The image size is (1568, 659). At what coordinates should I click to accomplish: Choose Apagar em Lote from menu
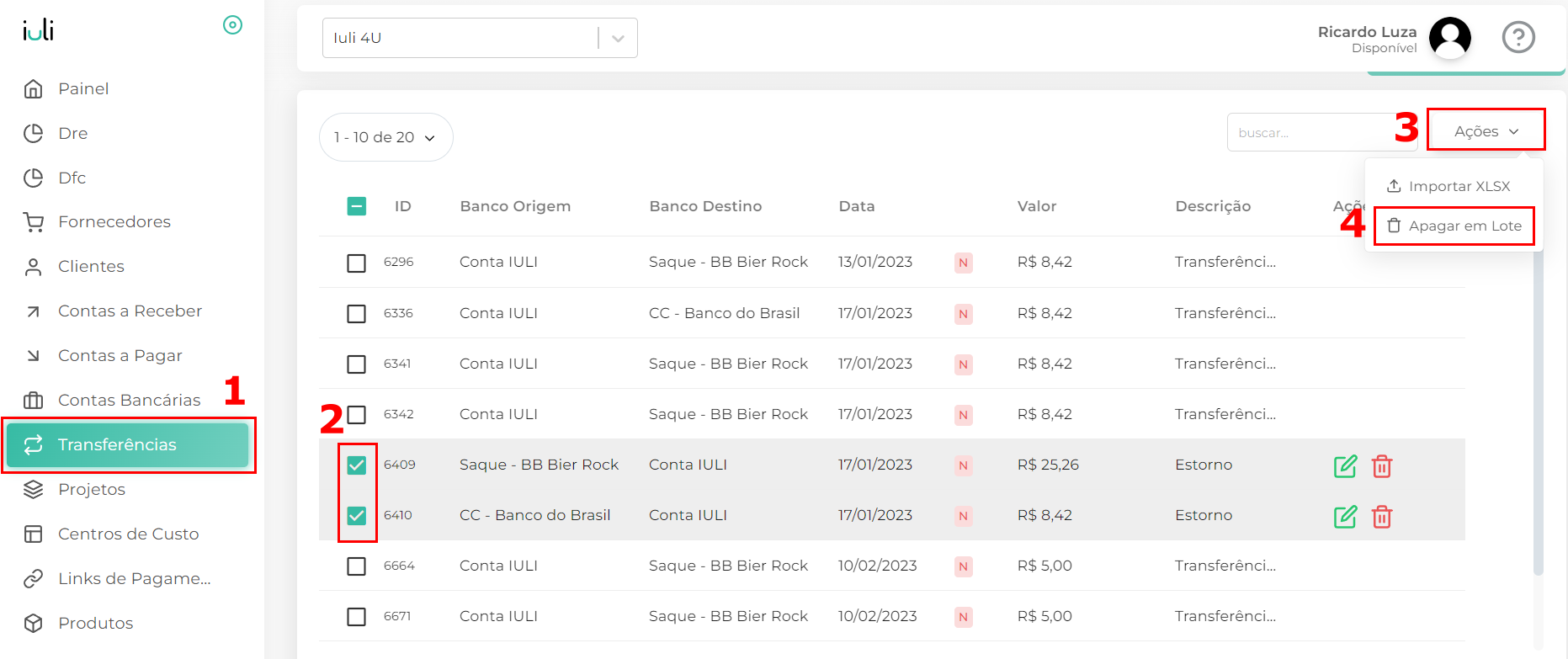tap(1454, 226)
